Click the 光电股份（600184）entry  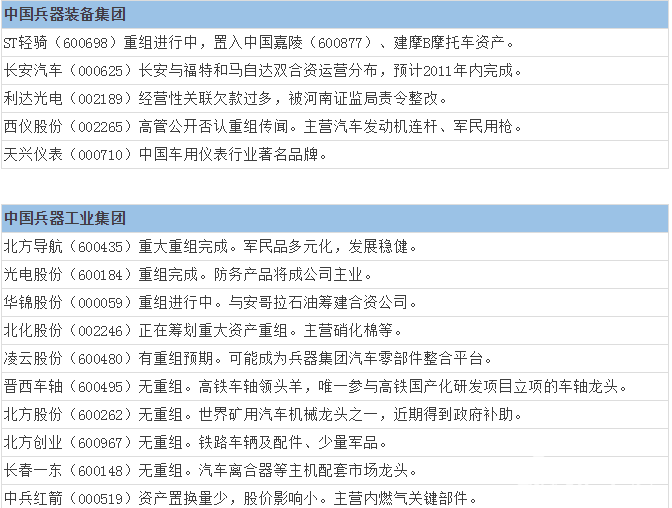[61, 274]
